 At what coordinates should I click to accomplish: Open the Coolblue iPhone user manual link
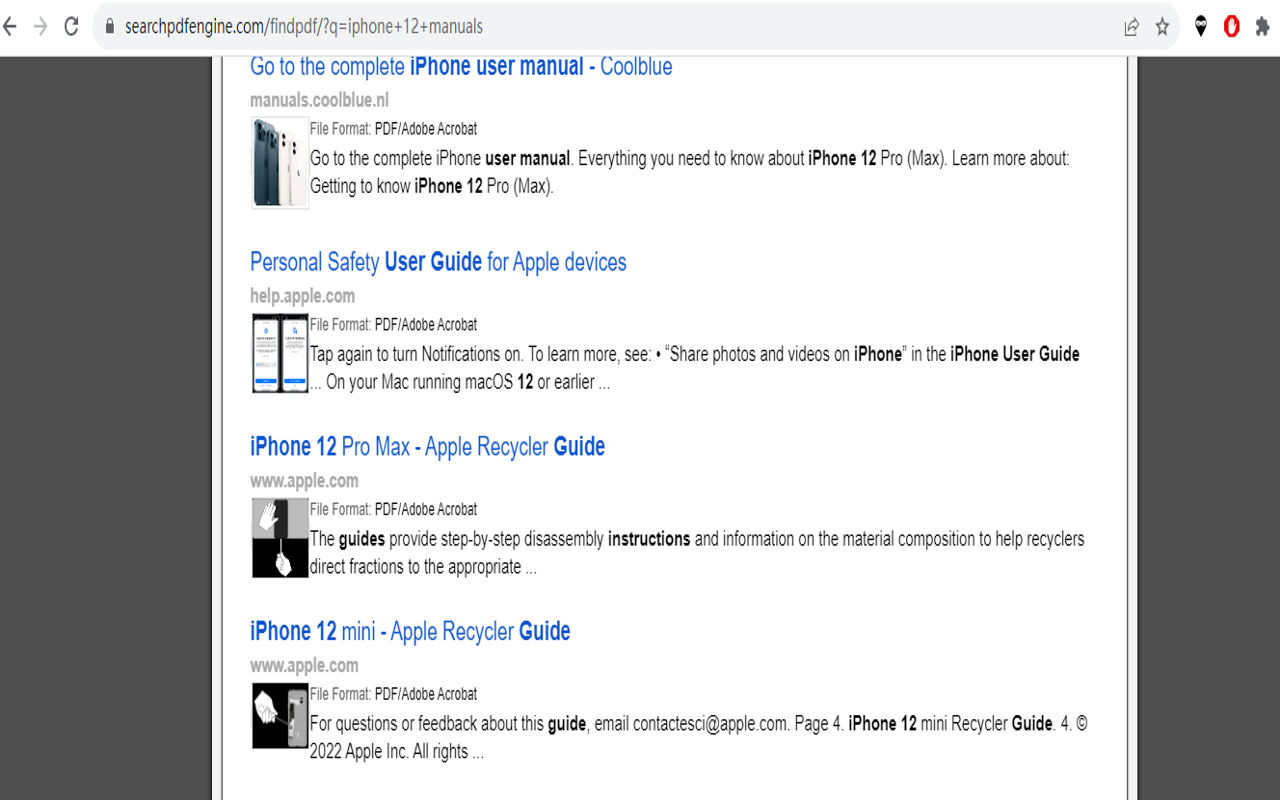pos(461,67)
